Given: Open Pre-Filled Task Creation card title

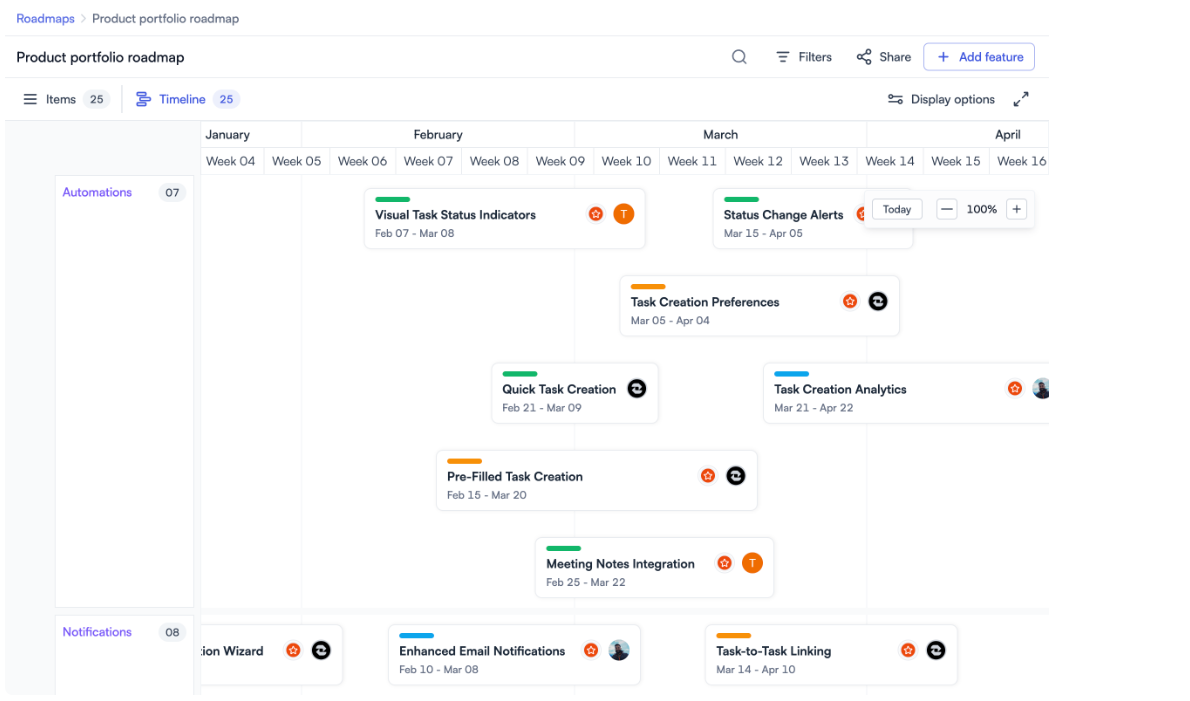Looking at the screenshot, I should coord(515,476).
